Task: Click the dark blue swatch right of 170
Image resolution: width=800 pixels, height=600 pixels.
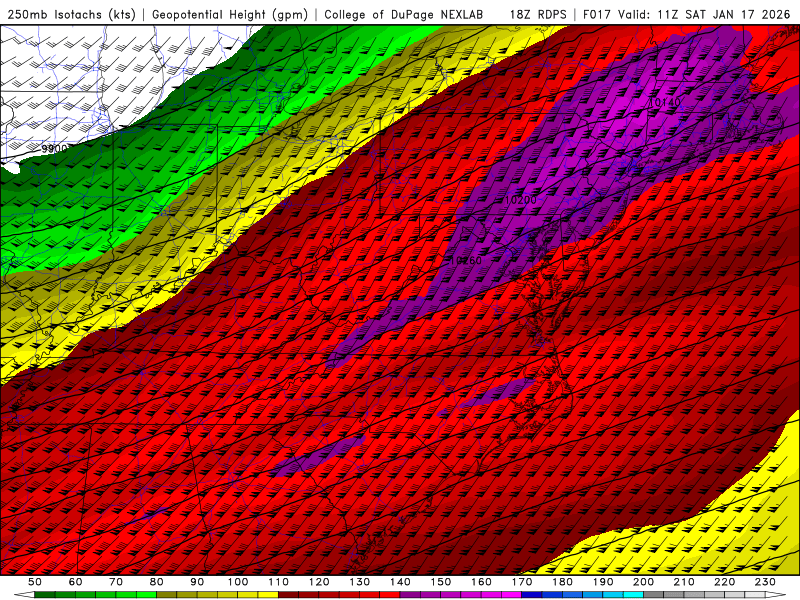Action: 532,595
